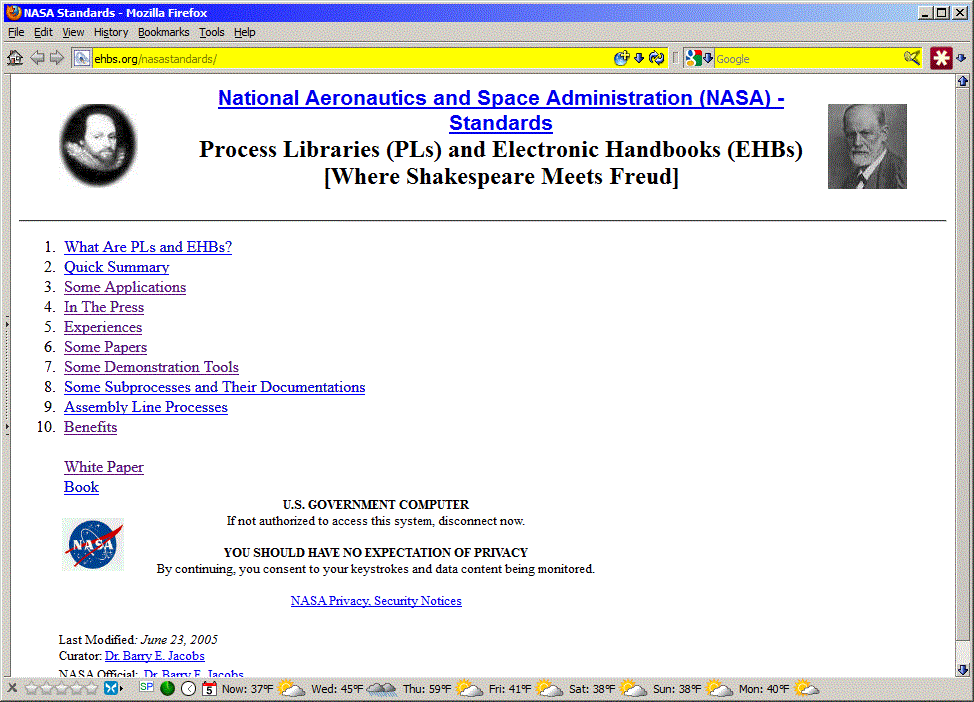Click the site identity icon in address bar

tap(81, 58)
